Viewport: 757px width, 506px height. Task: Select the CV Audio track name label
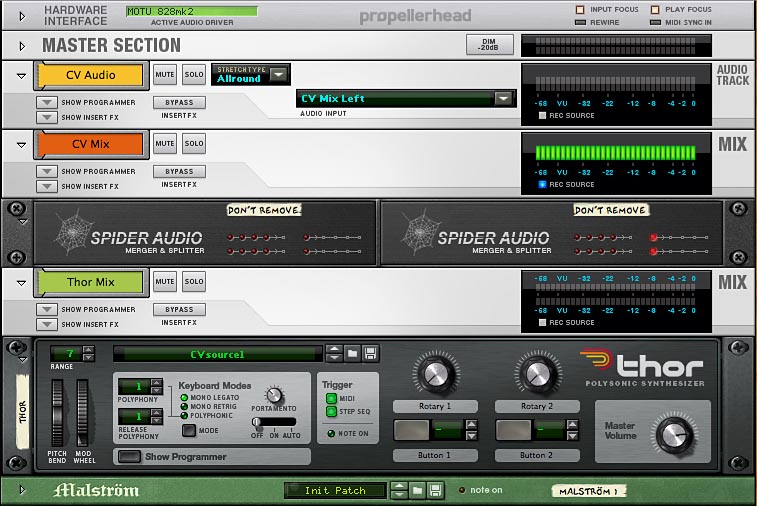click(x=91, y=75)
